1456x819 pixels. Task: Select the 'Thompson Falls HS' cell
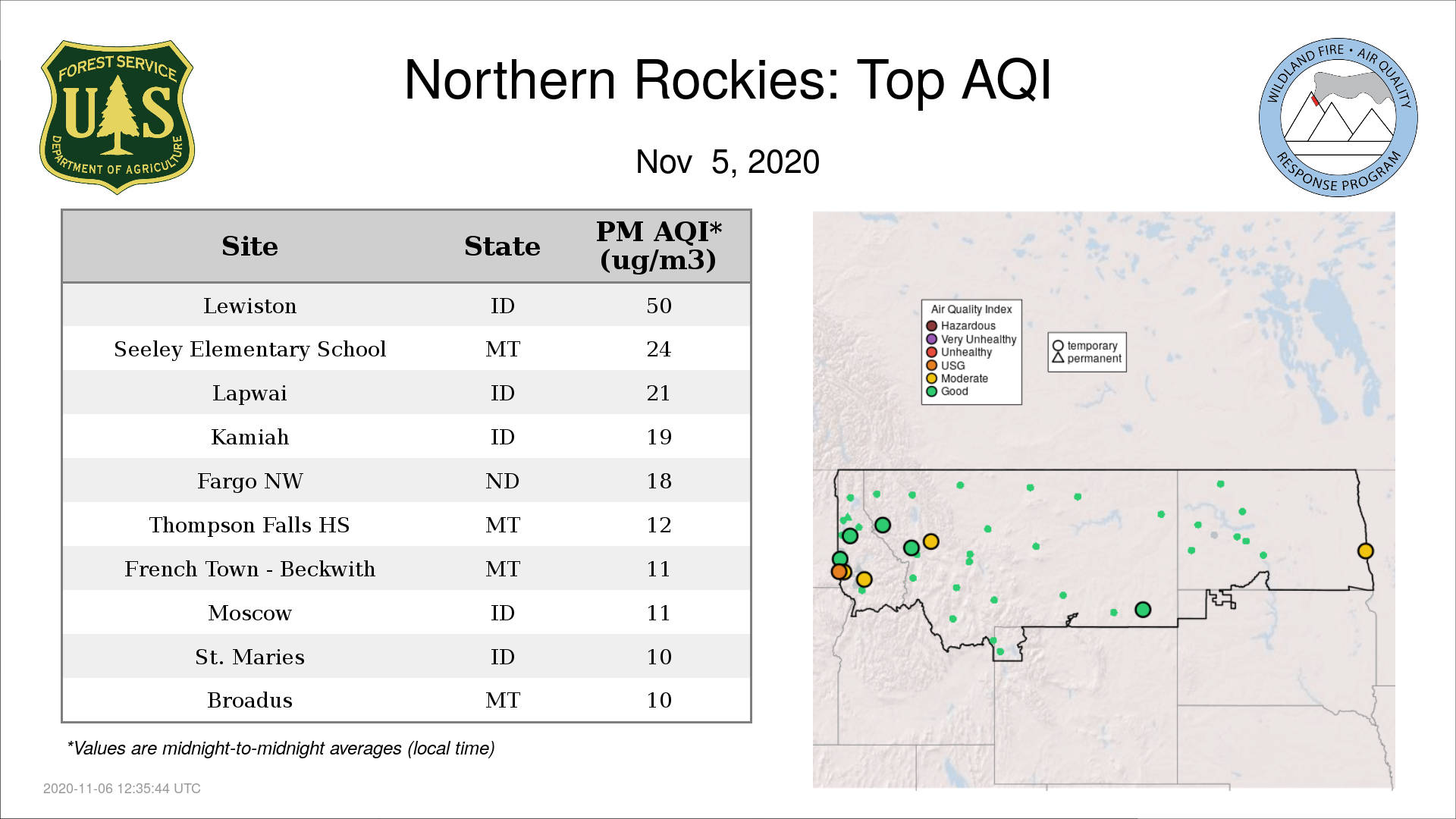click(249, 526)
